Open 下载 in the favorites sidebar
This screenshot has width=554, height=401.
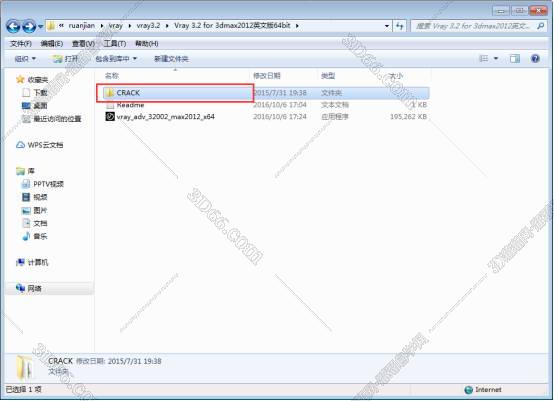coord(35,93)
